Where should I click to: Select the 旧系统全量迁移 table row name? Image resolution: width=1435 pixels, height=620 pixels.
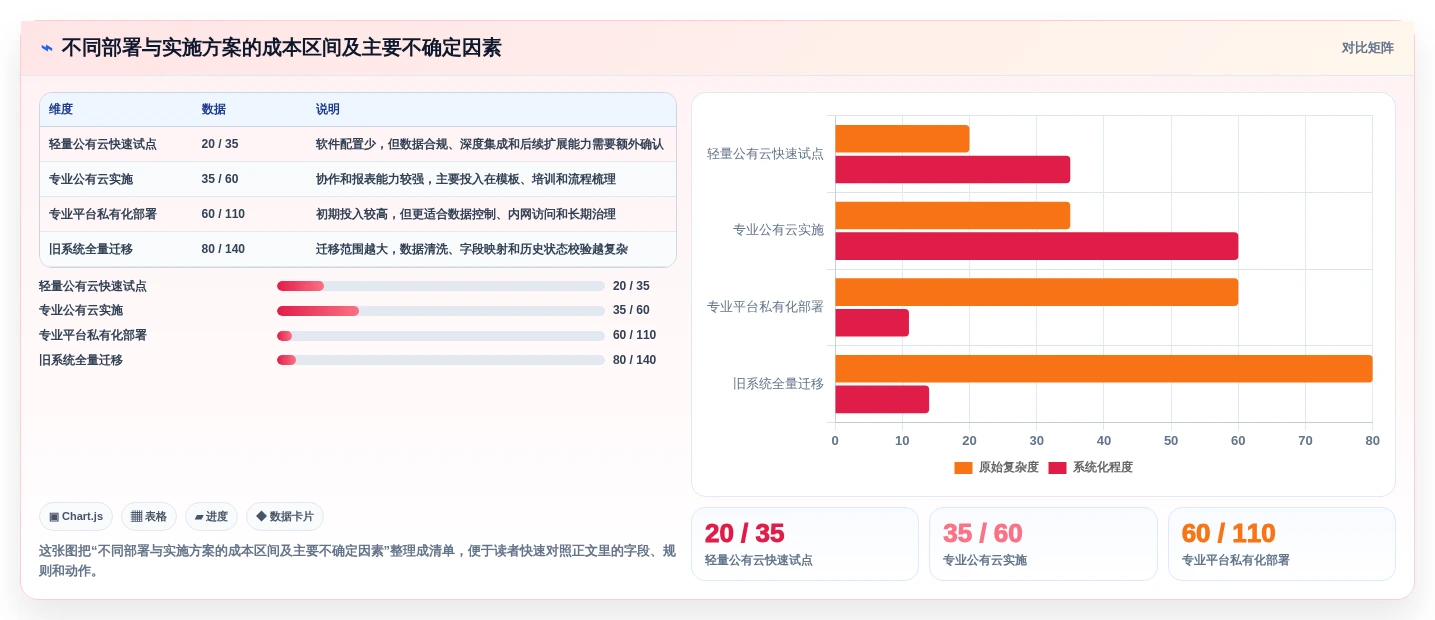coord(91,249)
